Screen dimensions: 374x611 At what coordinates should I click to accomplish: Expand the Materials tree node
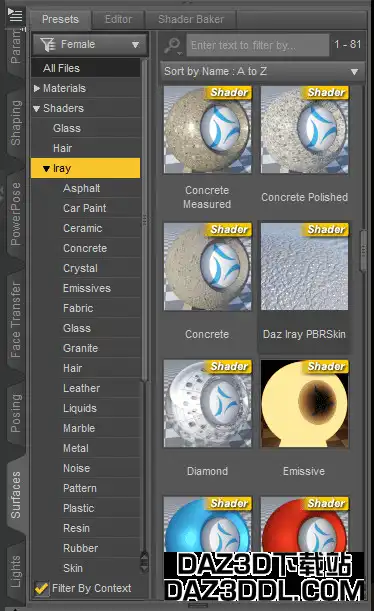point(37,88)
